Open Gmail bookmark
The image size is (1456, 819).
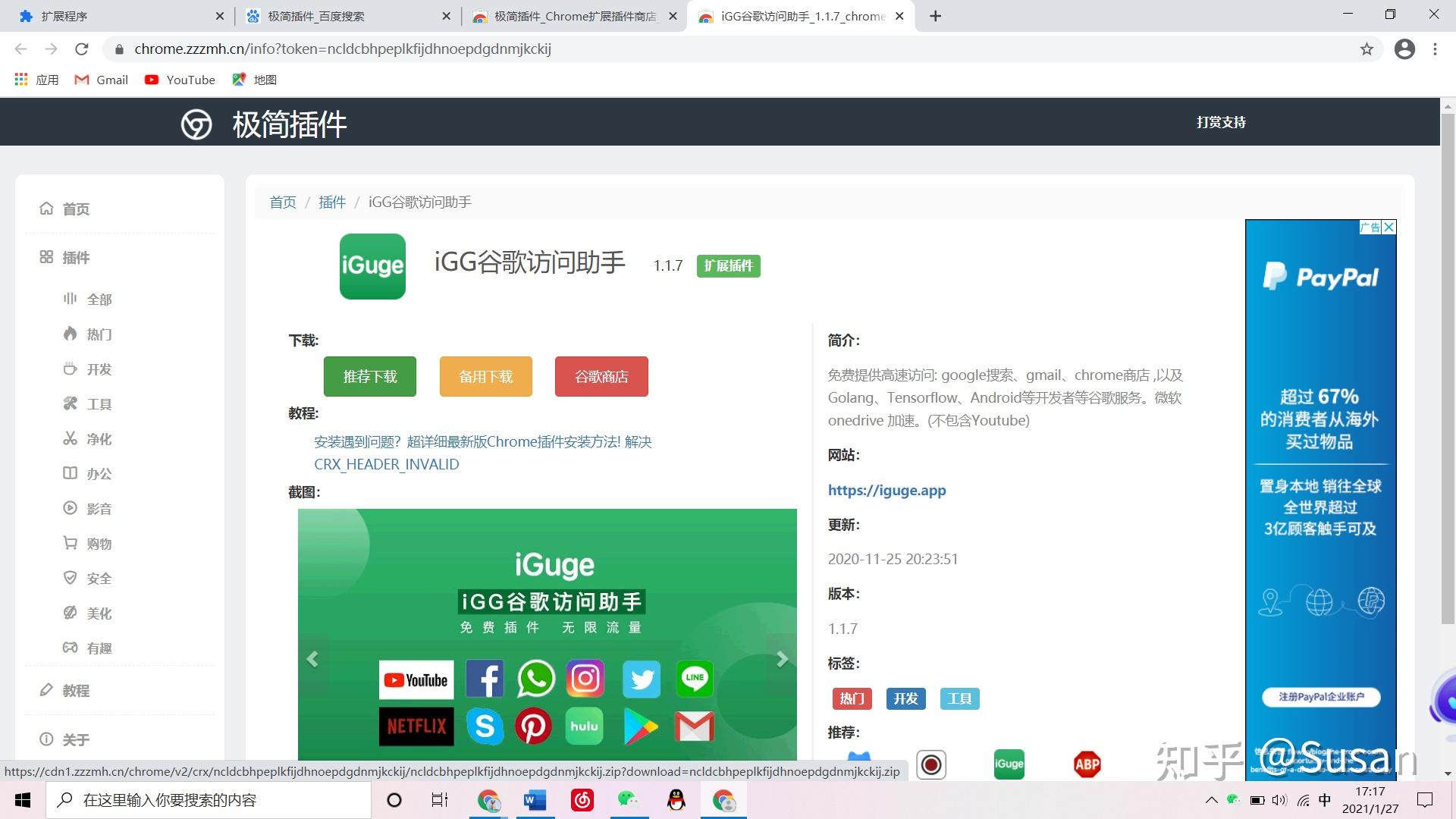(x=102, y=80)
